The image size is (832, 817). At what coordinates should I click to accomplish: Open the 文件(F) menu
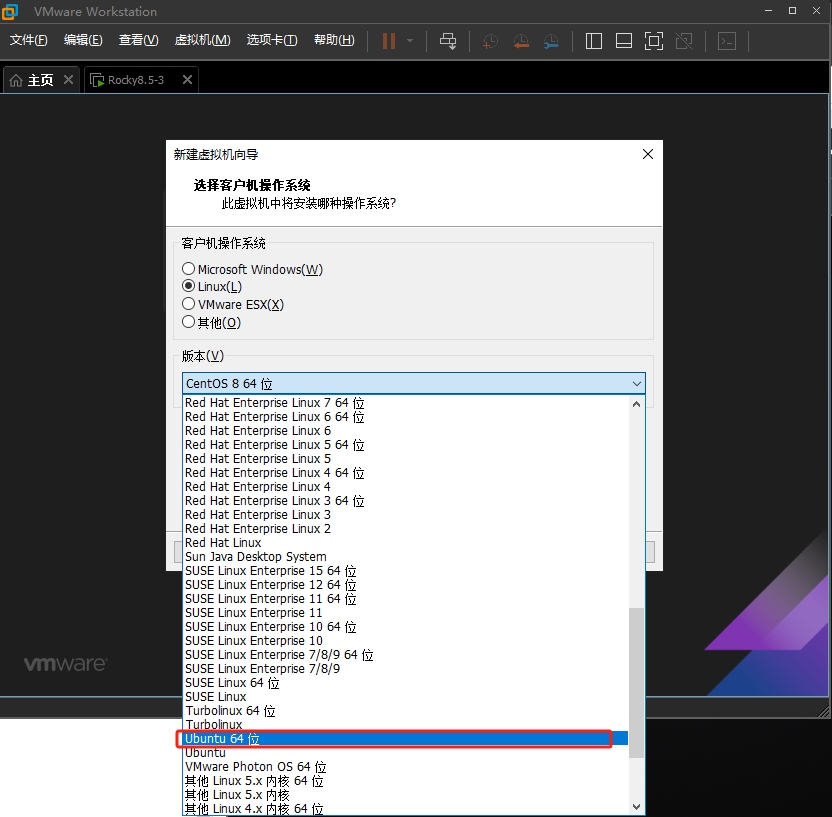coord(29,40)
